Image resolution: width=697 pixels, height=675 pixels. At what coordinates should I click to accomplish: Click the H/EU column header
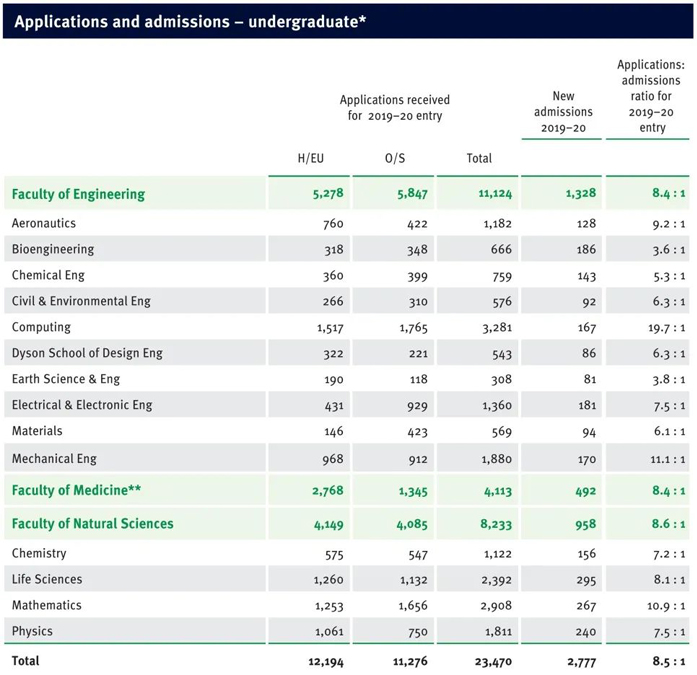[x=310, y=158]
